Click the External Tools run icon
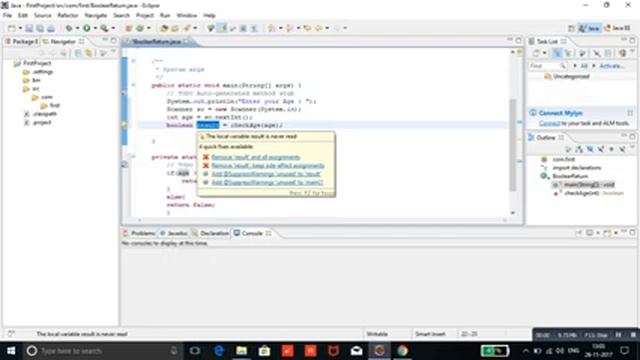The image size is (640, 360). coord(104,28)
